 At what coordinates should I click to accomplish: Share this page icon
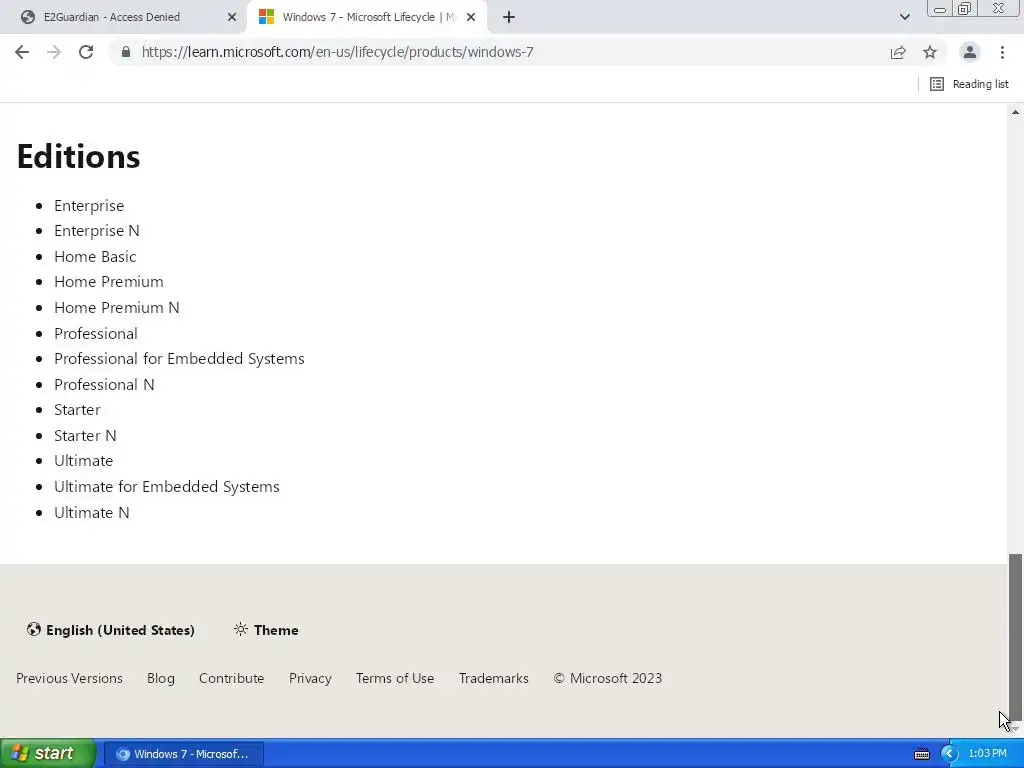pyautogui.click(x=898, y=52)
